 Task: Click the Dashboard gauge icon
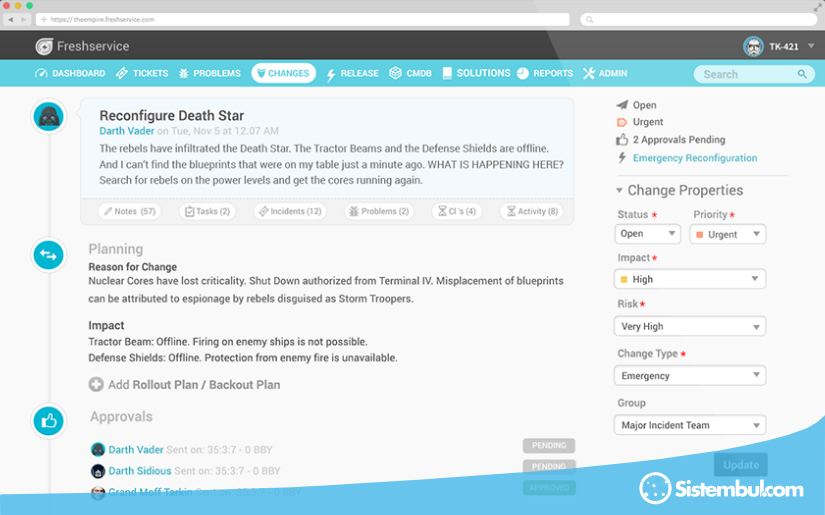(41, 73)
